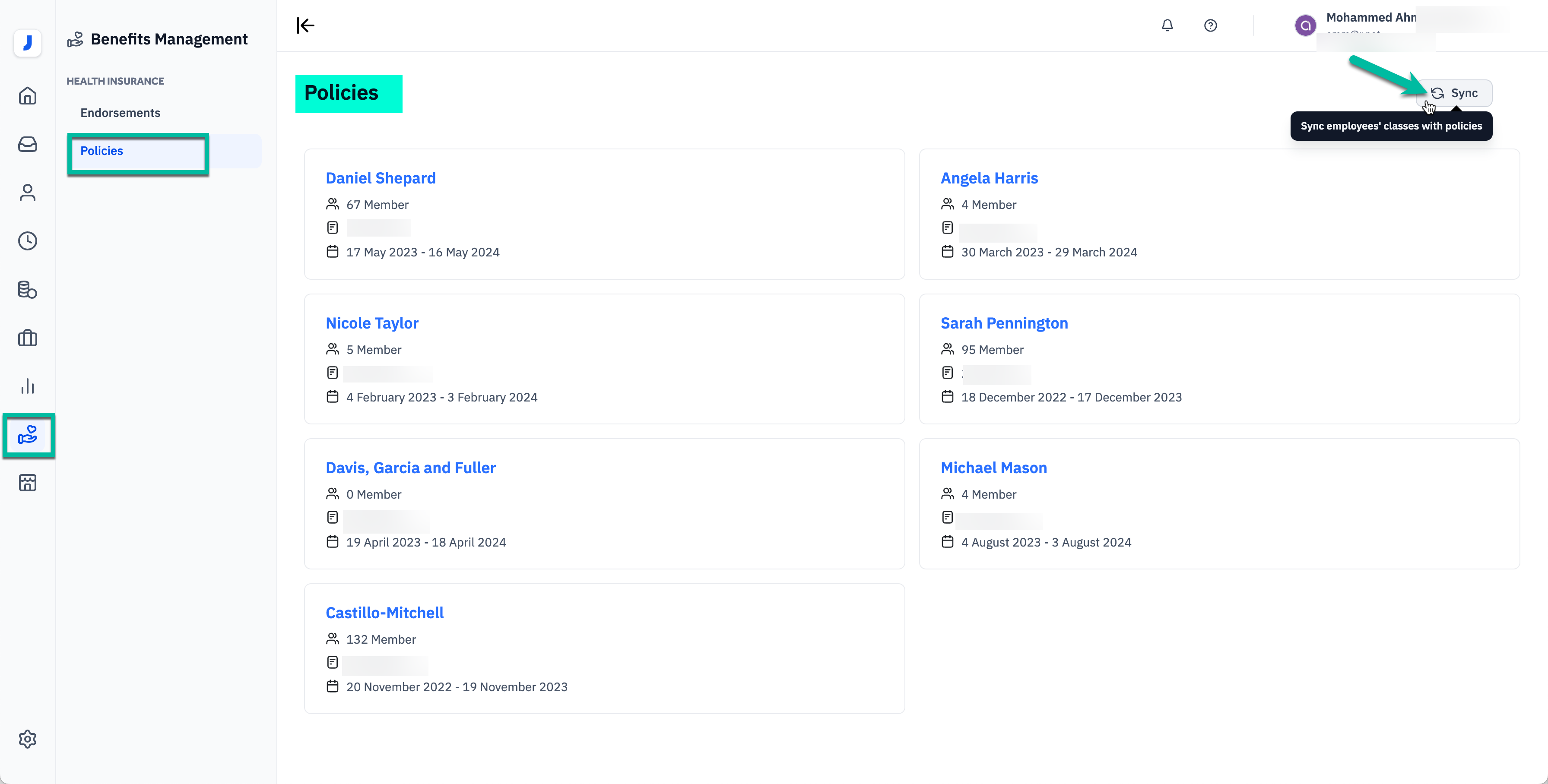Open the Home icon in sidebar

(28, 96)
